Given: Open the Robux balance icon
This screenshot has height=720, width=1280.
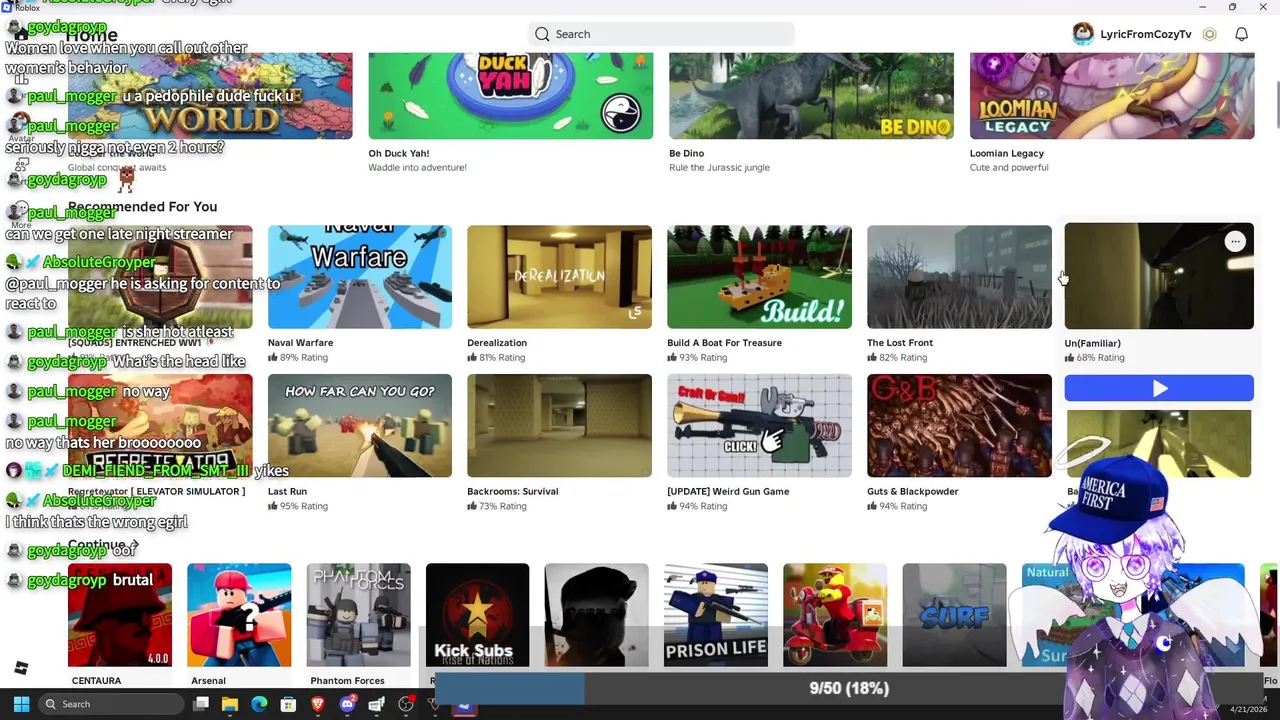Looking at the screenshot, I should coord(1209,34).
